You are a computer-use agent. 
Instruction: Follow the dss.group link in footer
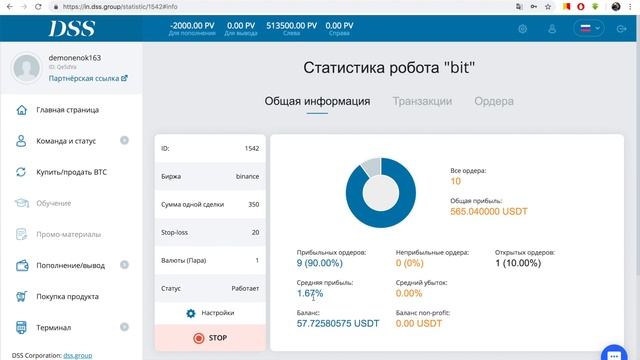(x=78, y=356)
